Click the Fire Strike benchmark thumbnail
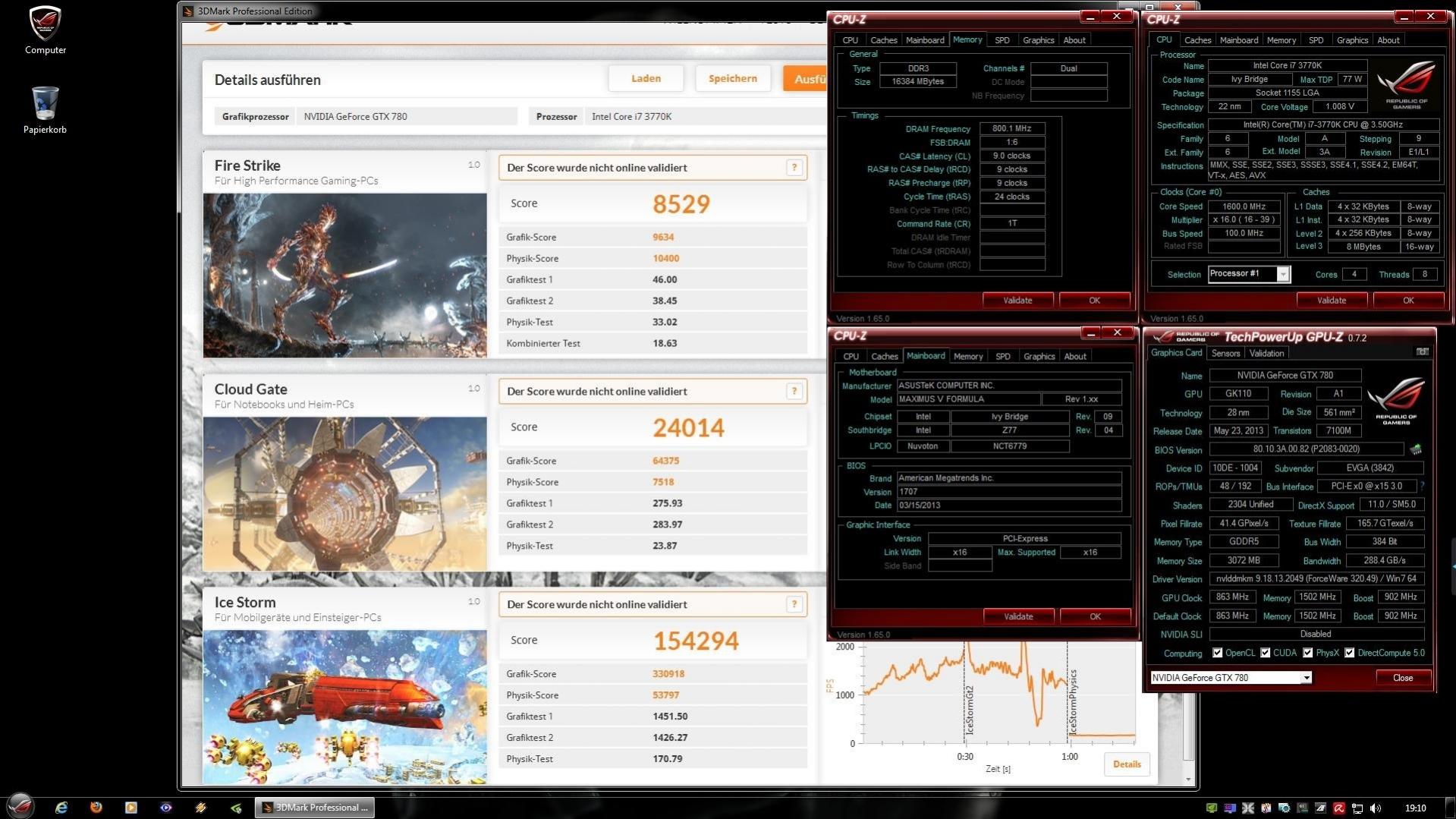Viewport: 1456px width, 819px height. [x=344, y=276]
